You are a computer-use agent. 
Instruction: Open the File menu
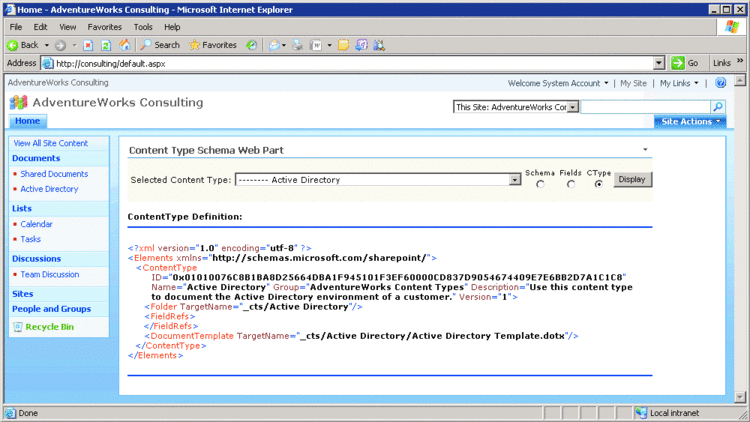point(16,27)
